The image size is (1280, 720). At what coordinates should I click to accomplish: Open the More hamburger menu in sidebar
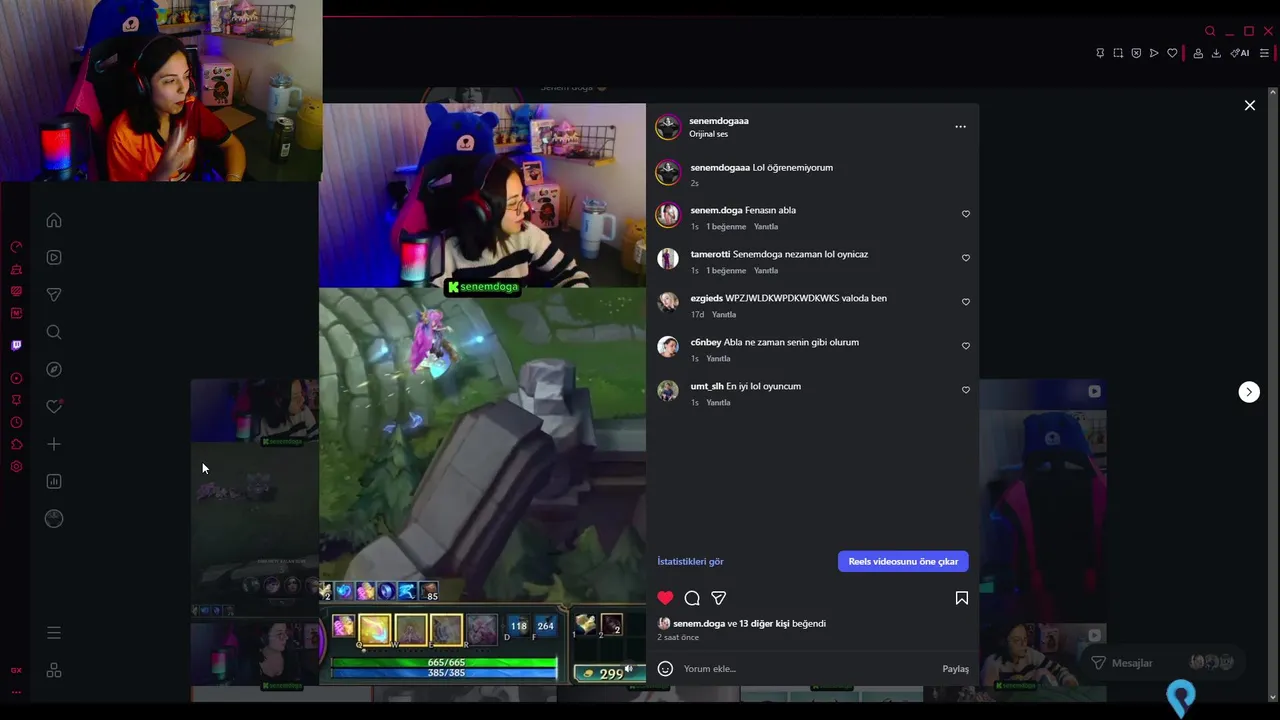(x=54, y=633)
